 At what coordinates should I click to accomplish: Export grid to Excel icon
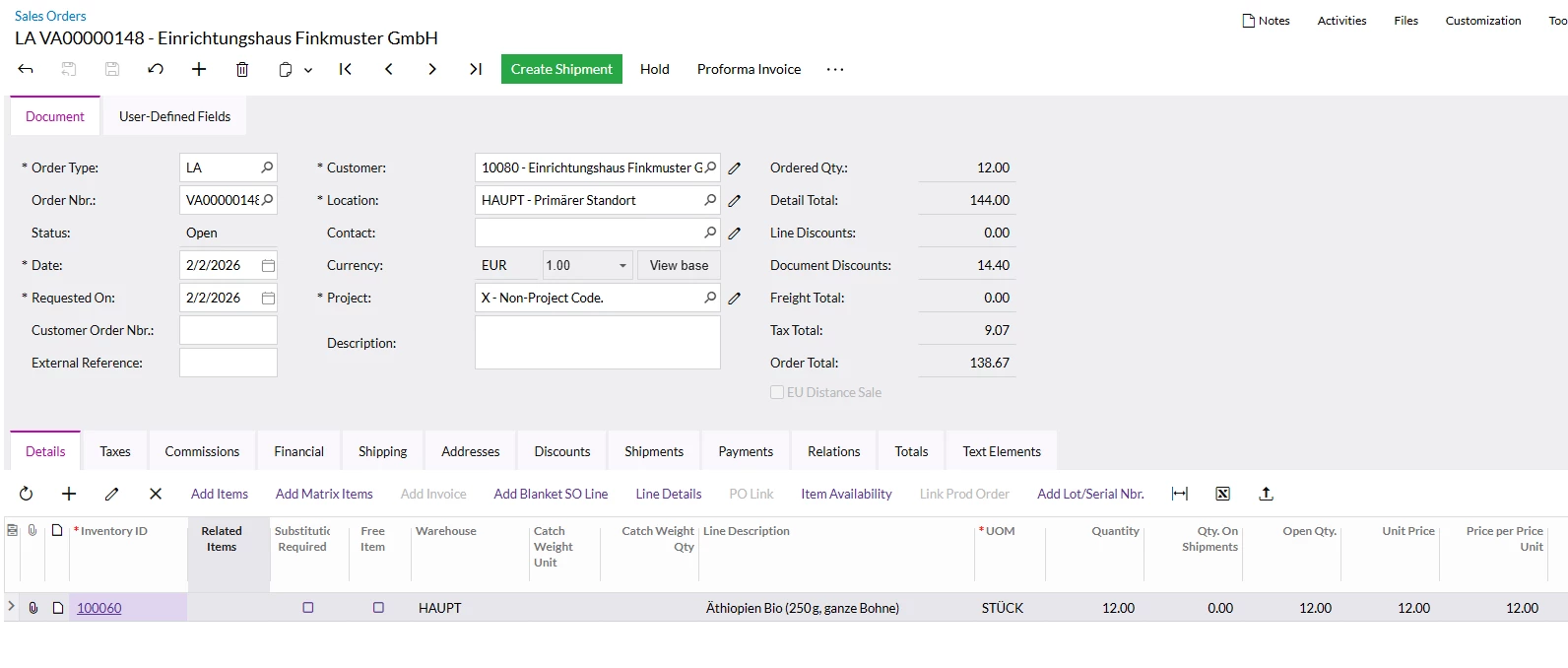click(1223, 494)
